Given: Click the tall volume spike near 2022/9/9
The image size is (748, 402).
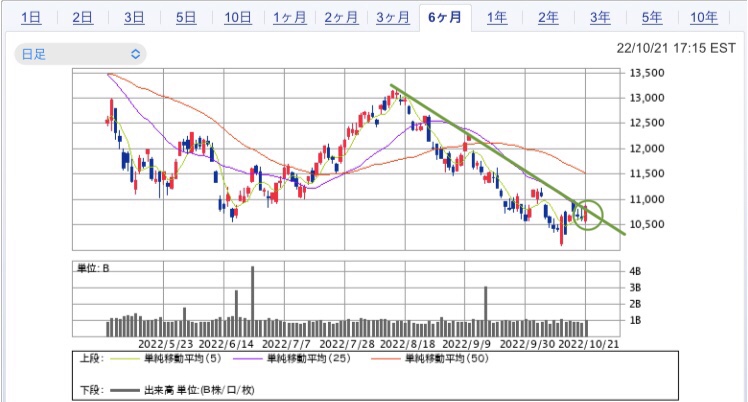Looking at the screenshot, I should pos(486,311).
